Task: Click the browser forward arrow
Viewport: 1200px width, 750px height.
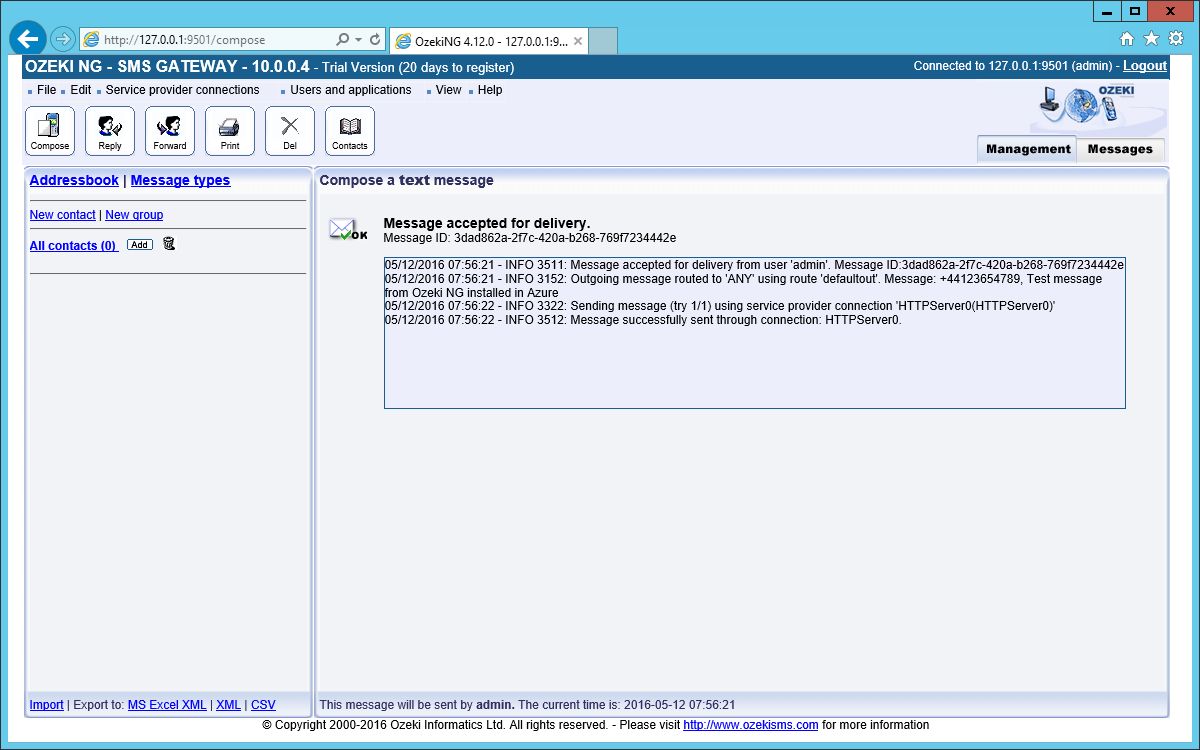Action: coord(63,39)
